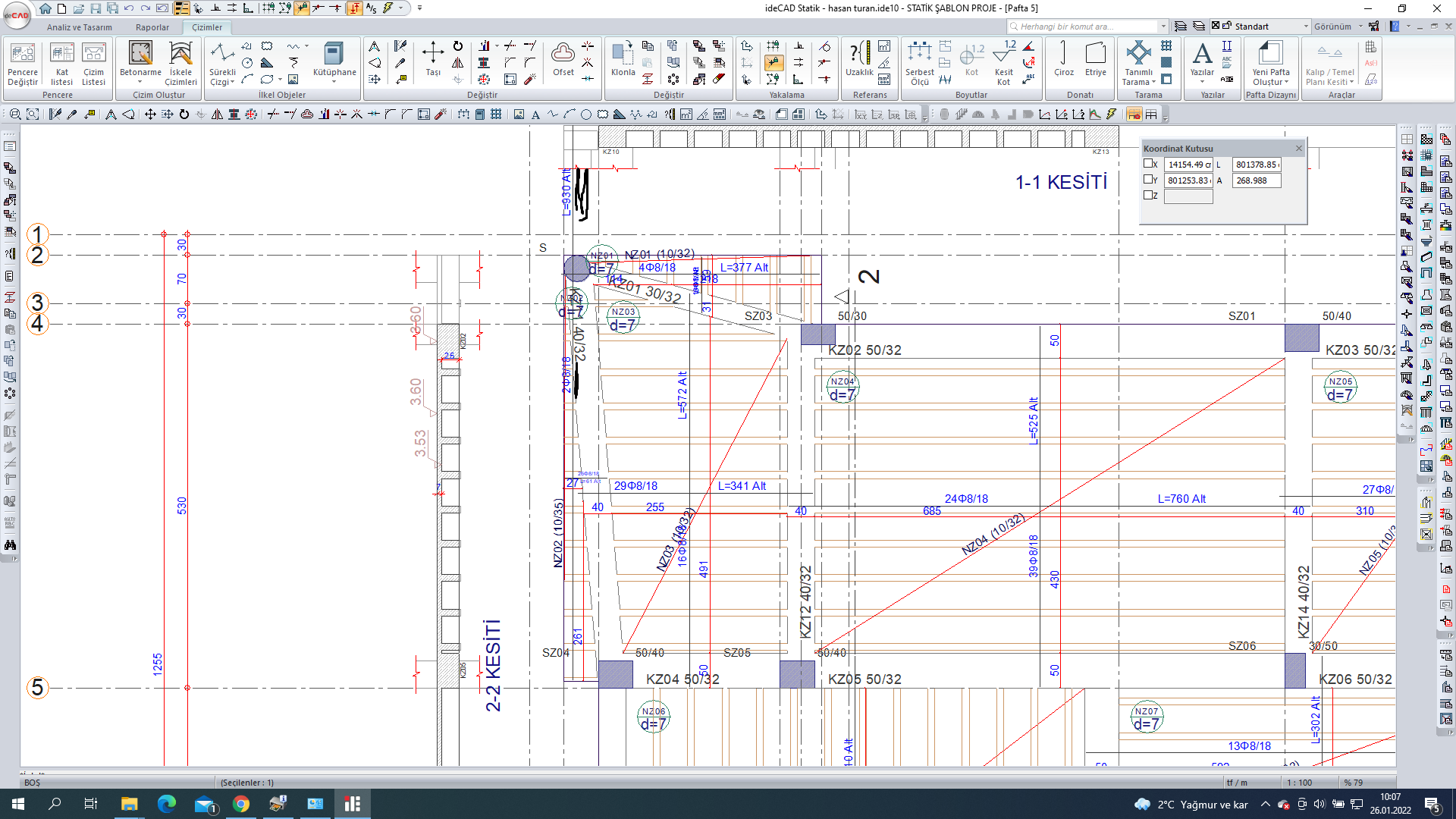The height and width of the screenshot is (819, 1456).
Task: Open the weather widget in taskbar
Action: (1191, 805)
